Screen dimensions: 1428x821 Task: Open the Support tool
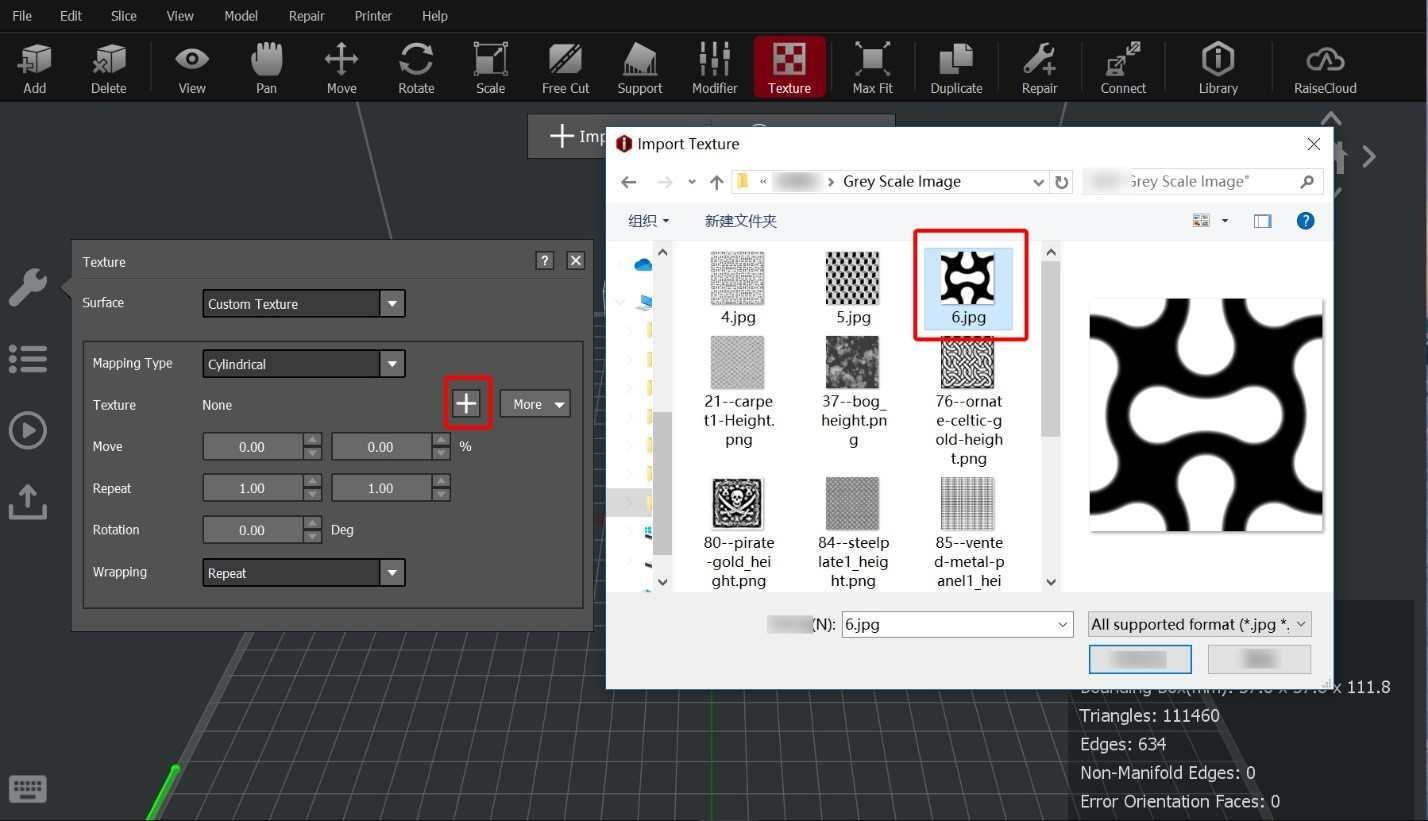pyautogui.click(x=639, y=66)
